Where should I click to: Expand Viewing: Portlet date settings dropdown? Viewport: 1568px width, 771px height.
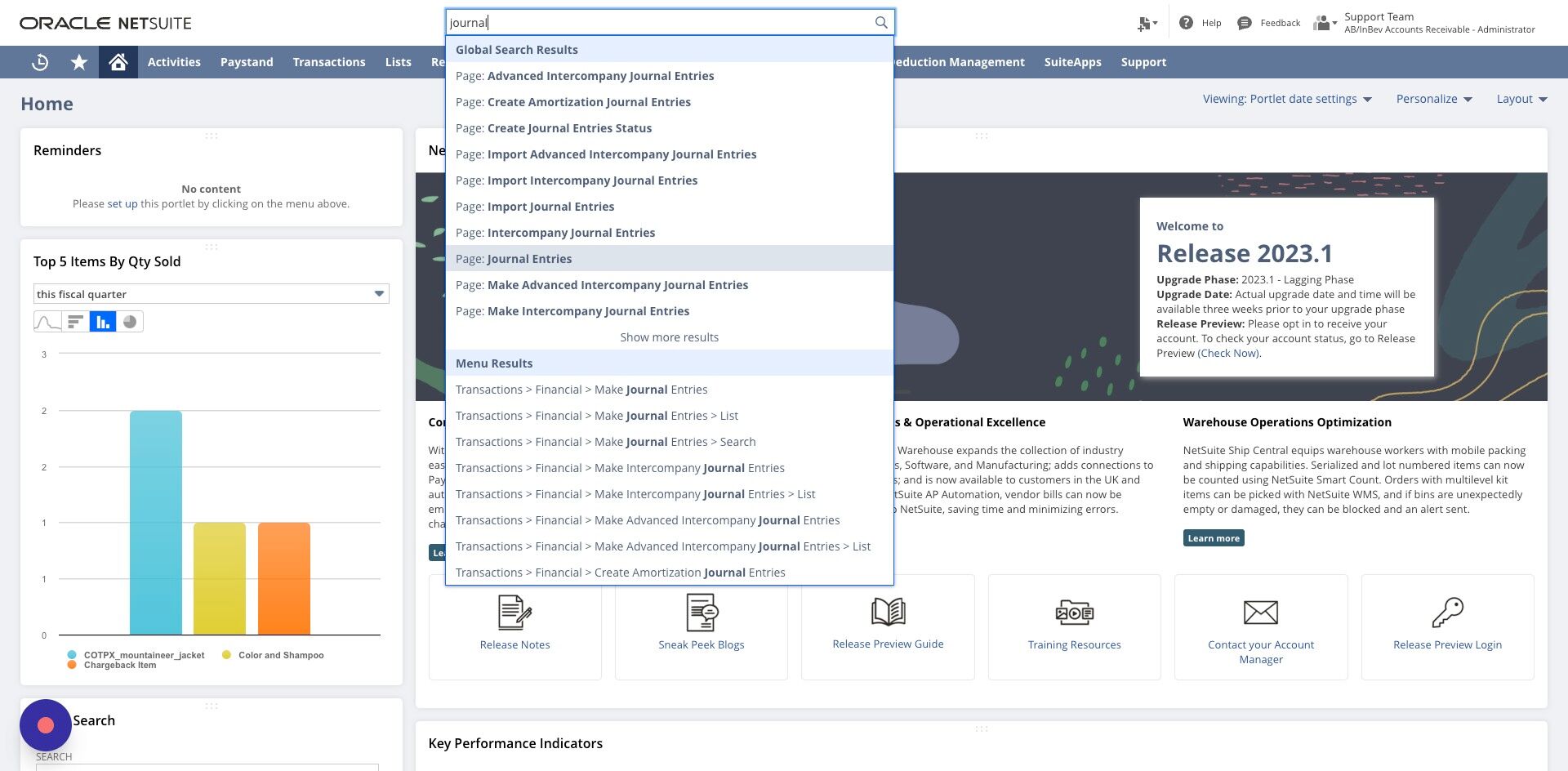point(1287,99)
